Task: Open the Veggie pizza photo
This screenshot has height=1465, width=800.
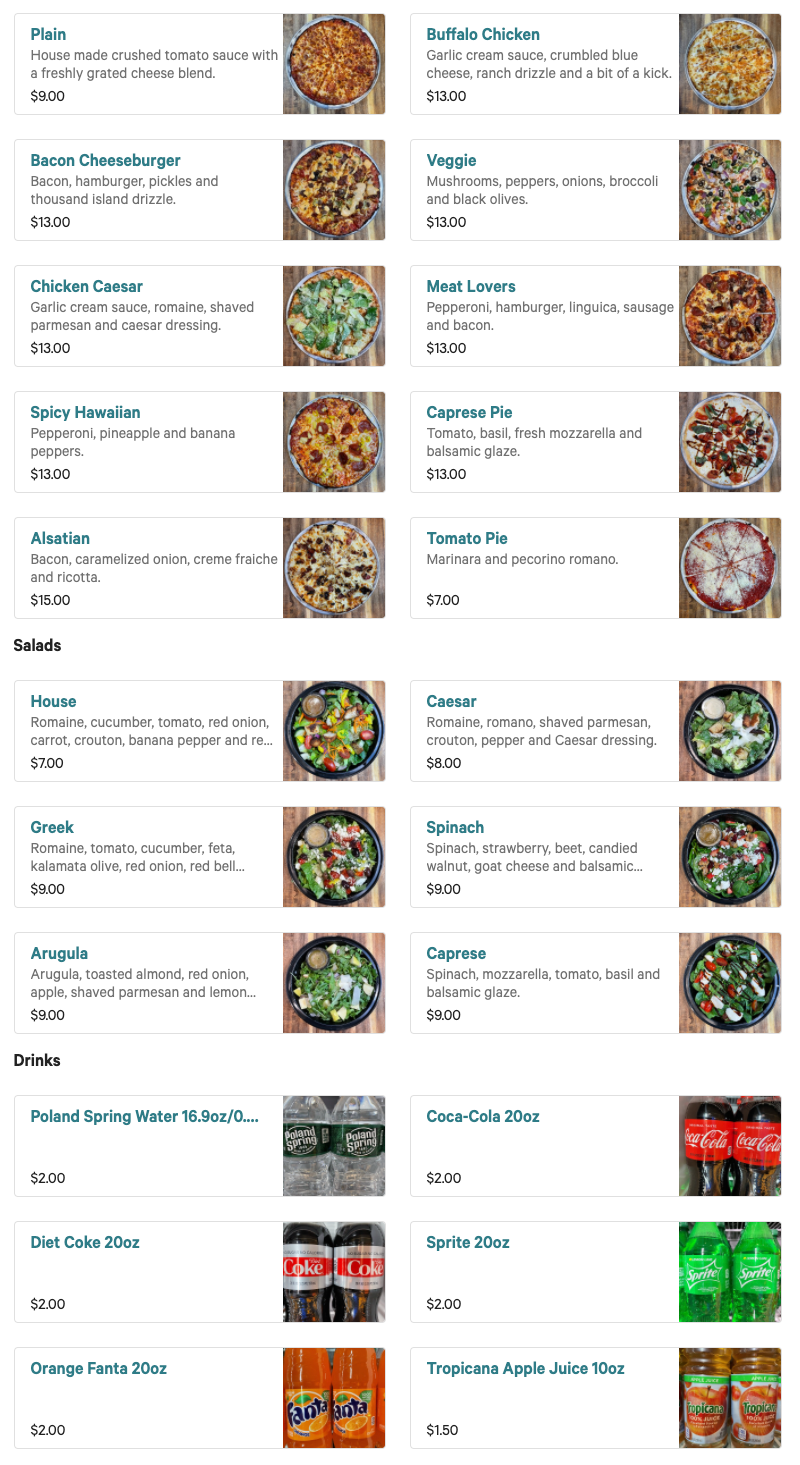Action: click(730, 190)
